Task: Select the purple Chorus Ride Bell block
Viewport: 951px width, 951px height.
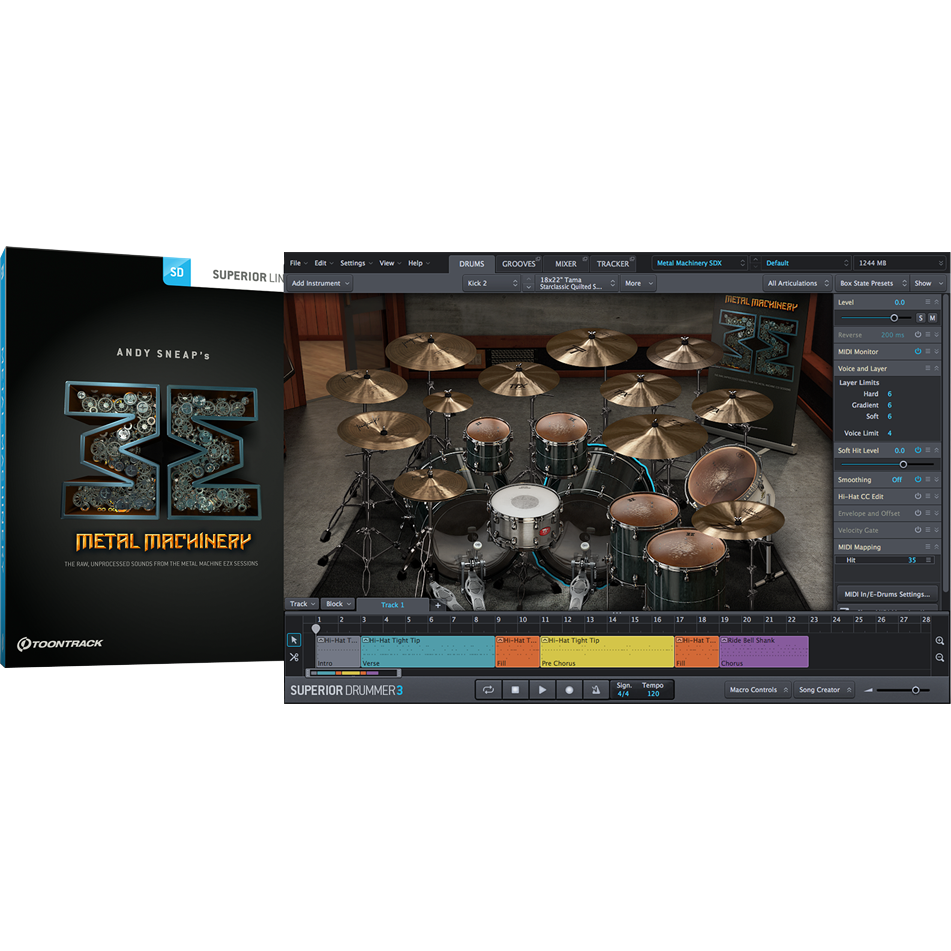Action: [x=764, y=651]
